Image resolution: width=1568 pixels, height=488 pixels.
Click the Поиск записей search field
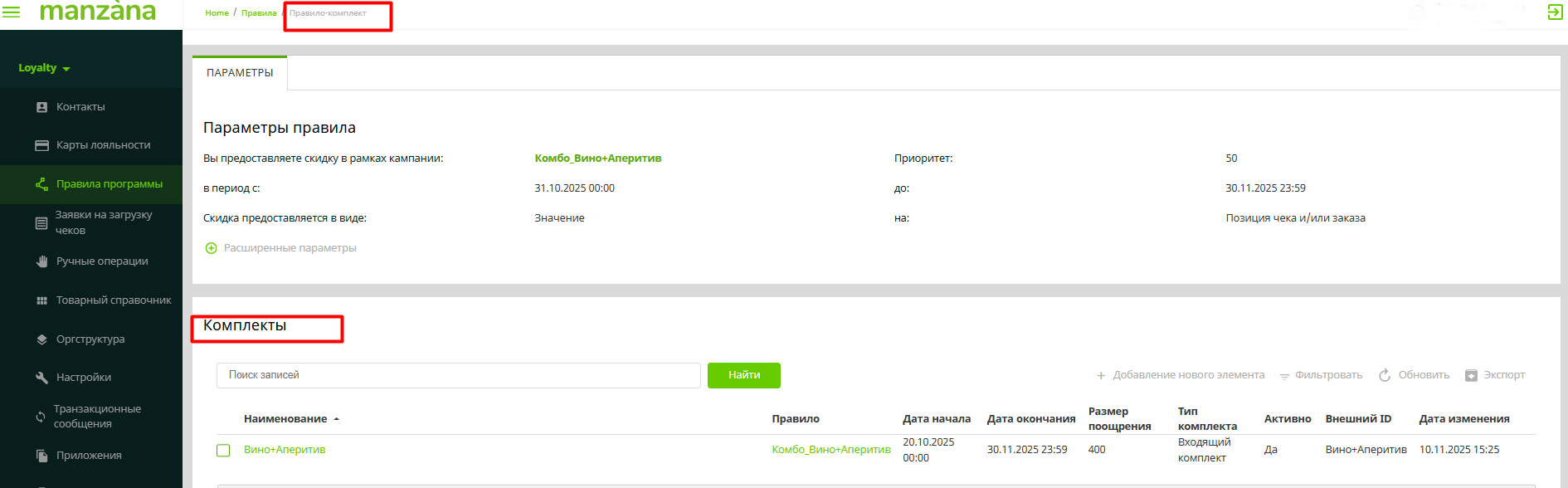458,375
